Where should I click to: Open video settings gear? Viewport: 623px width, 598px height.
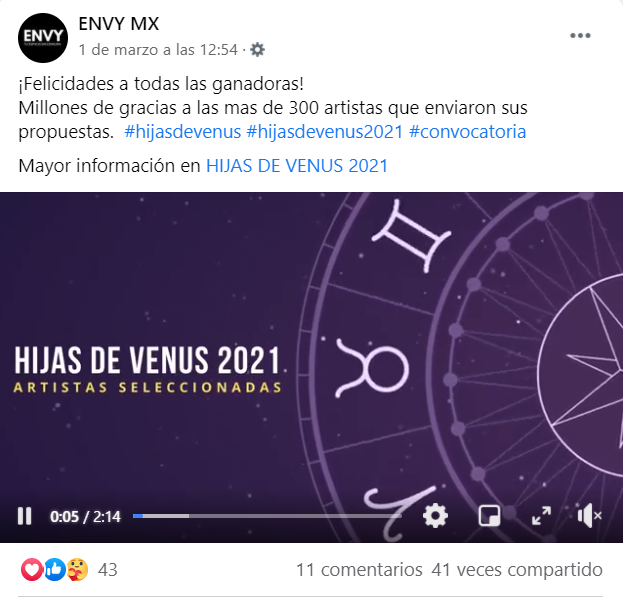[x=435, y=516]
